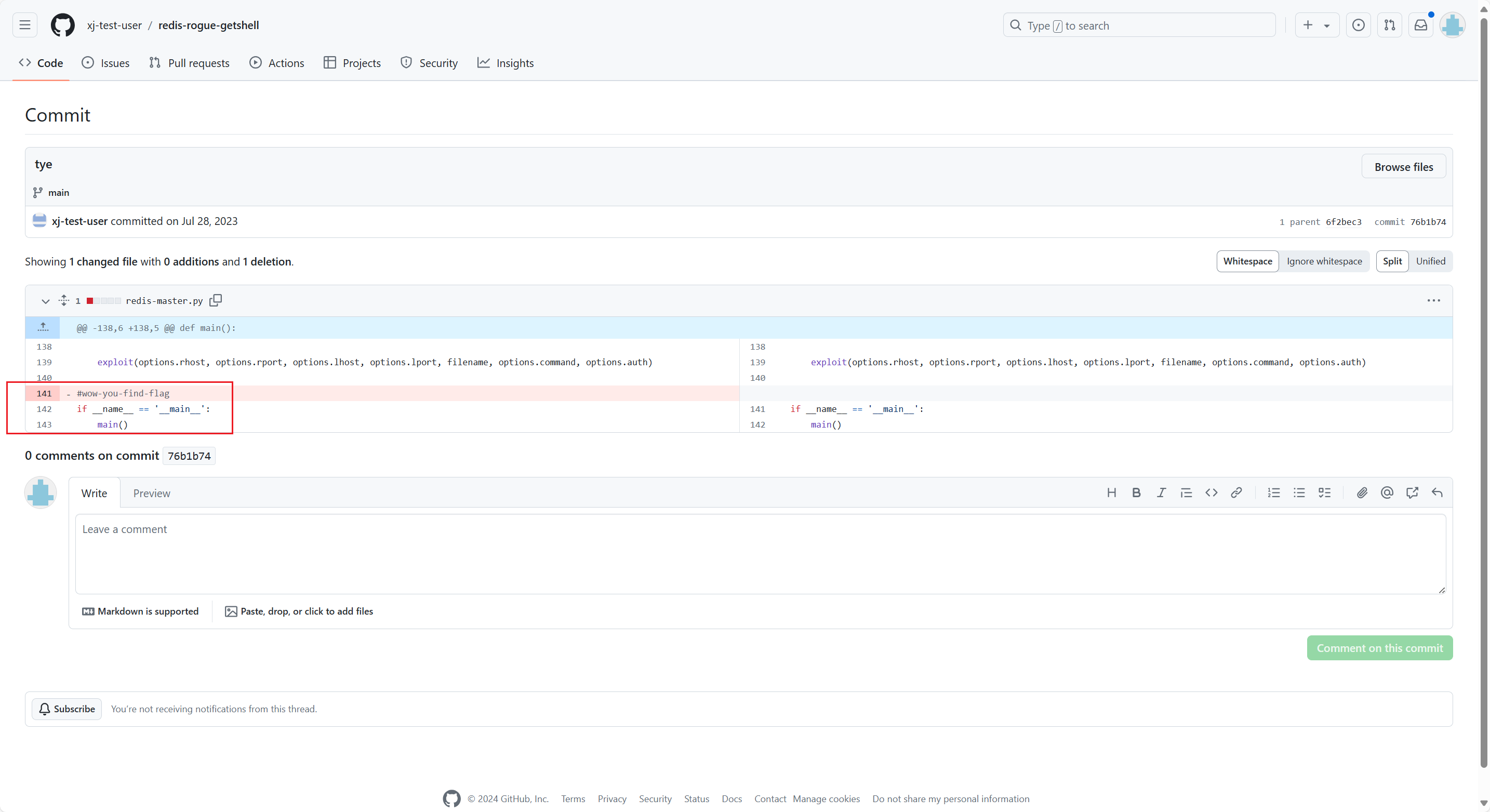Open notifications inbox icon
Screen dimensions: 1490x812
coord(1420,25)
